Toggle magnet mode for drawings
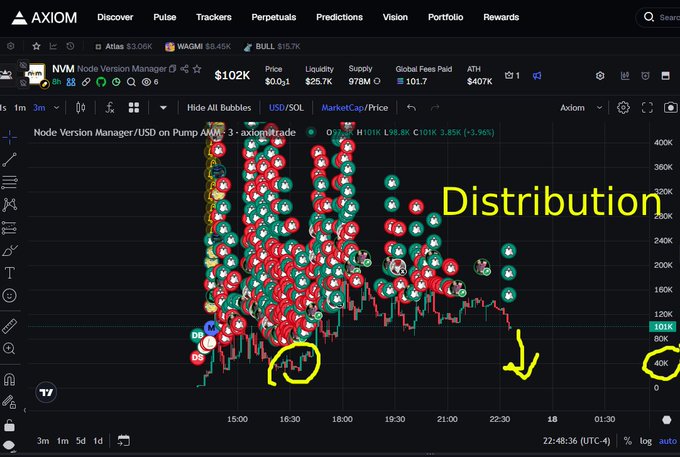Viewport: 680px width, 457px height. coord(10,379)
